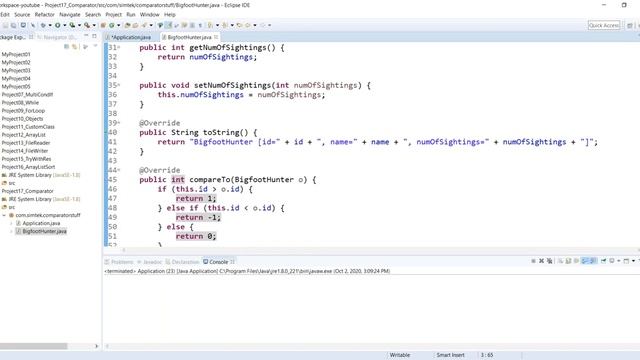640x360 pixels.
Task: Collapse the compareTo method fold marker at line 44
Action: [x=119, y=170]
